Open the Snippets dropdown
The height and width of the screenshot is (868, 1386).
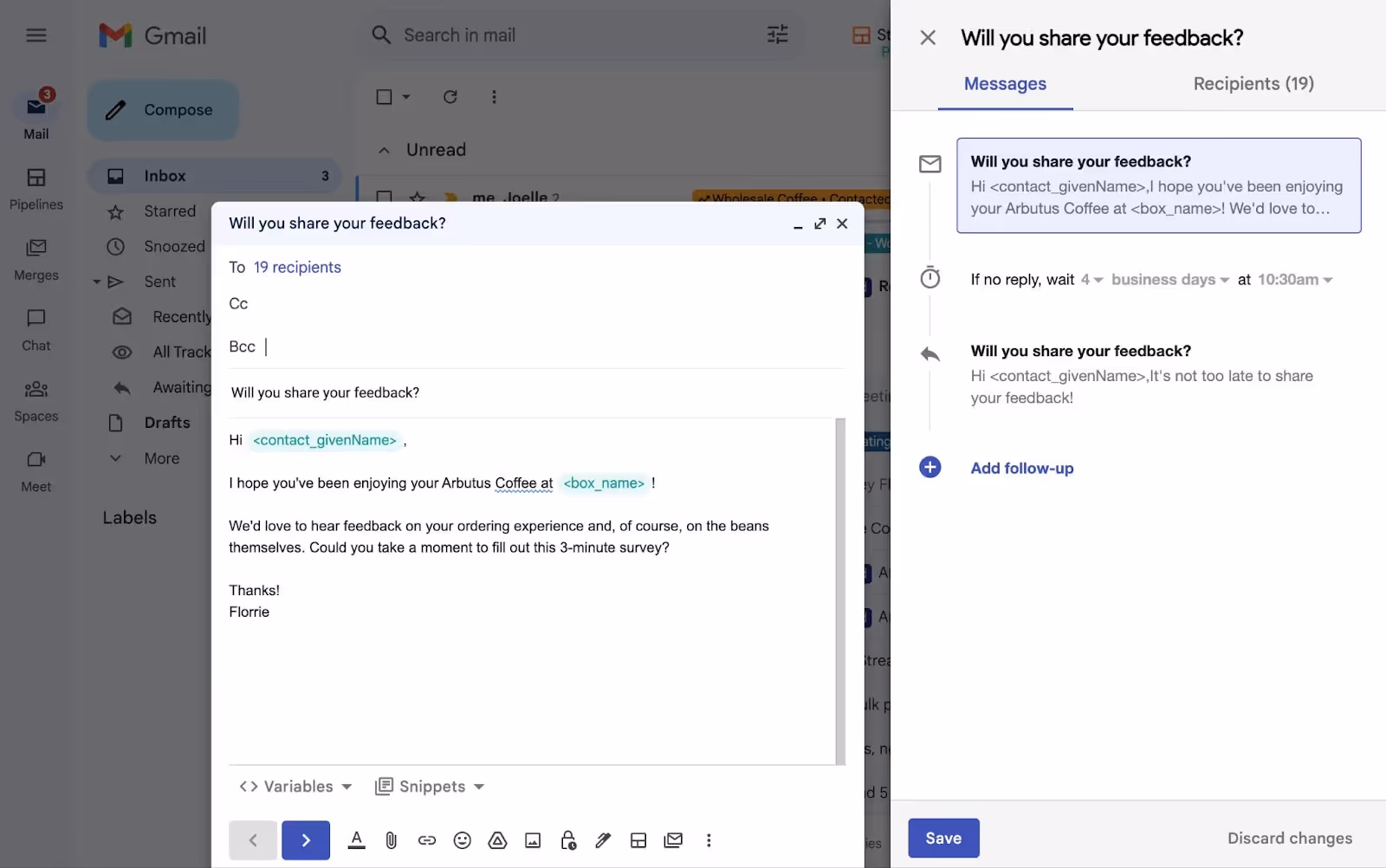[430, 787]
